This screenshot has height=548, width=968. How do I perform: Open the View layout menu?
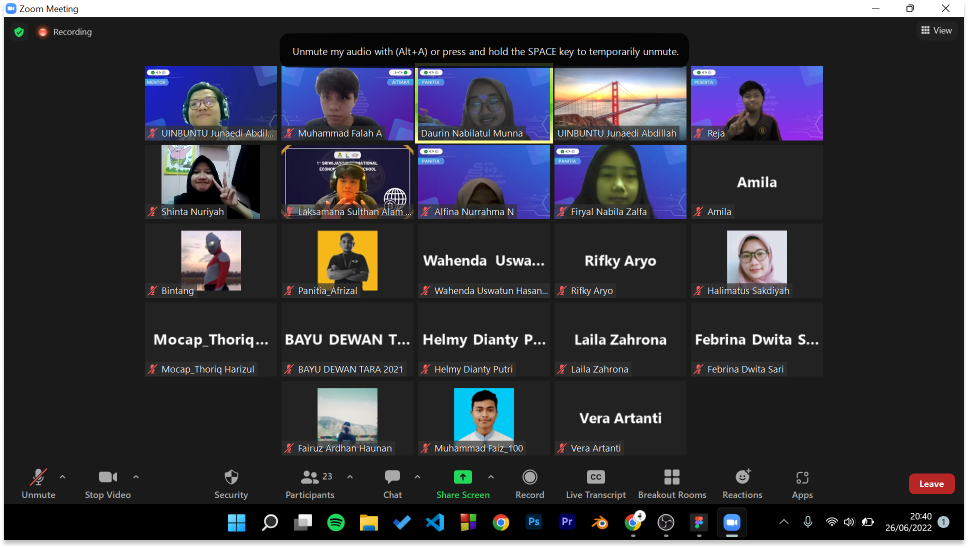tap(936, 31)
